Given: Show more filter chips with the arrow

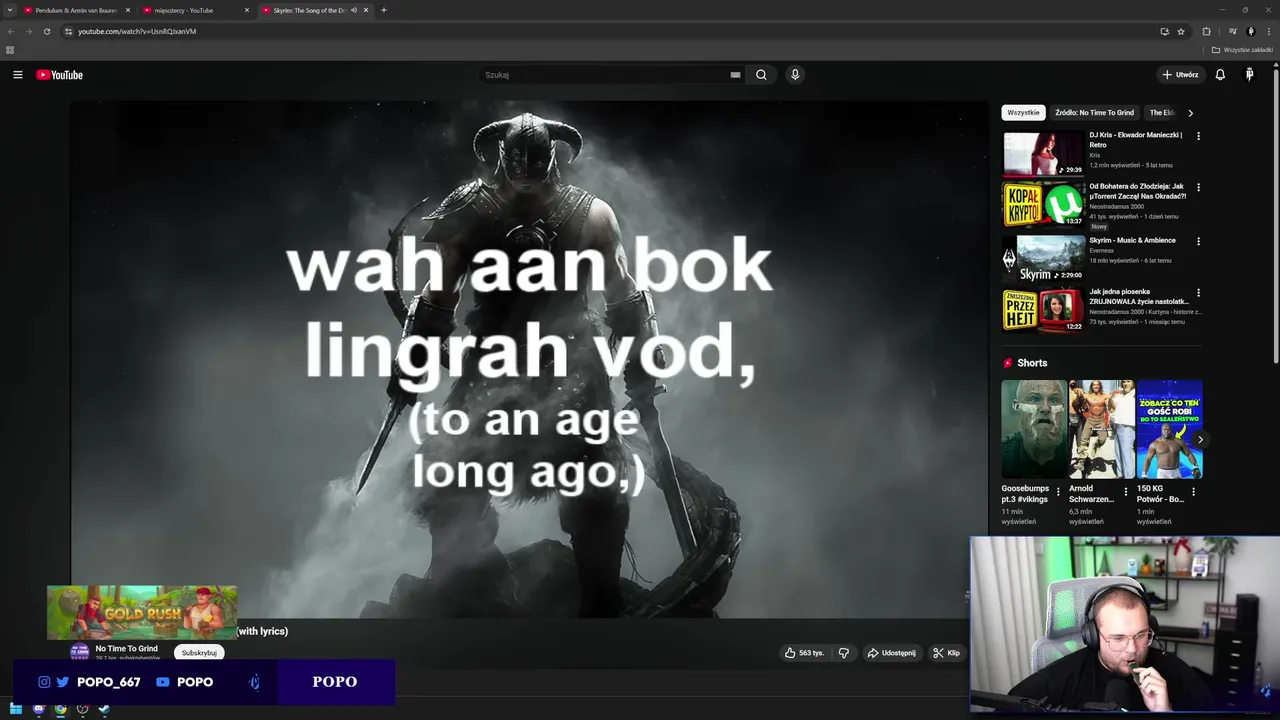Looking at the screenshot, I should 1190,113.
